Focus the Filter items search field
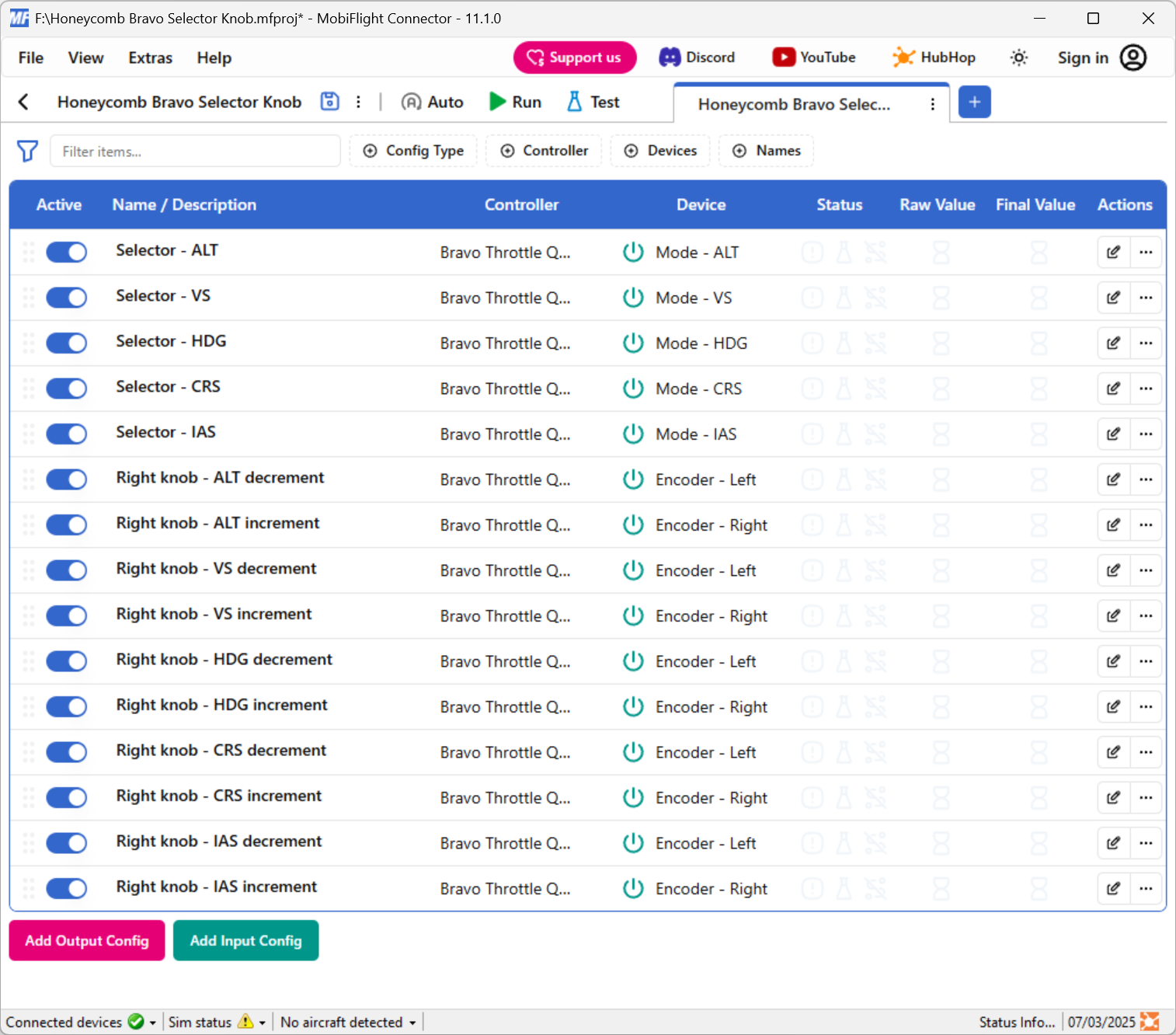This screenshot has width=1176, height=1035. coord(195,151)
